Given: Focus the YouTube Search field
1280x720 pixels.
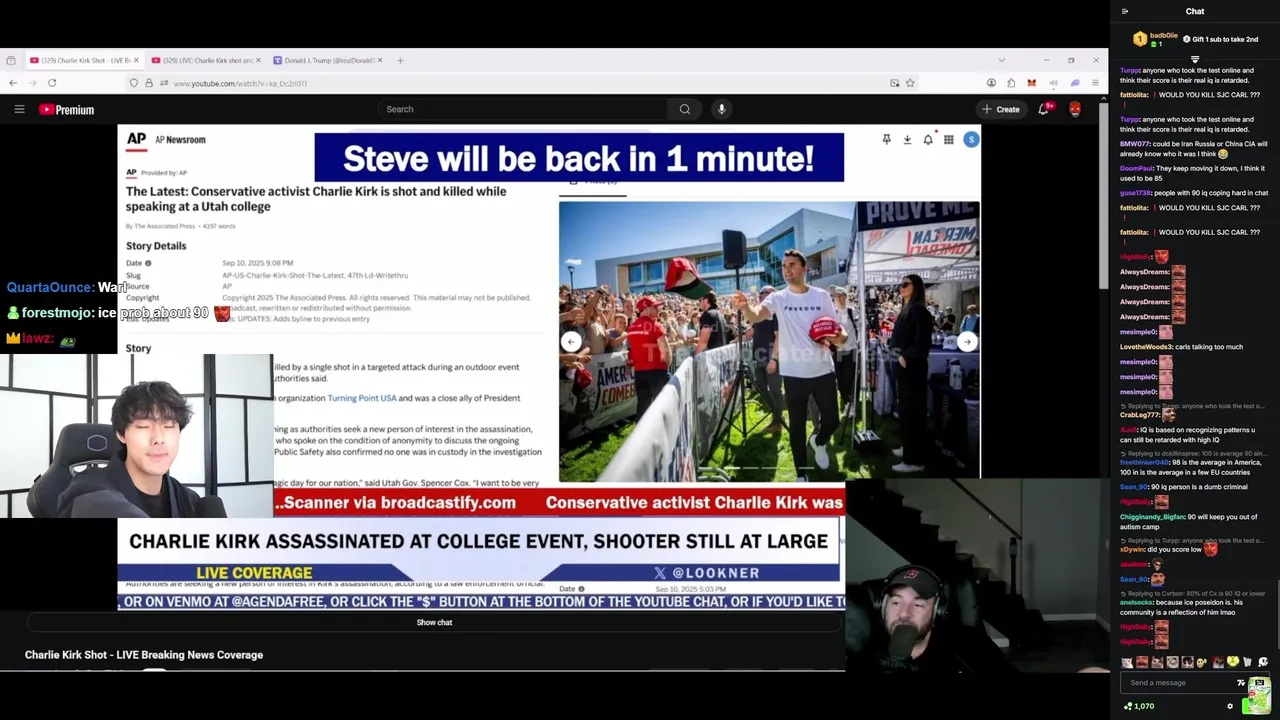Looking at the screenshot, I should pos(523,109).
